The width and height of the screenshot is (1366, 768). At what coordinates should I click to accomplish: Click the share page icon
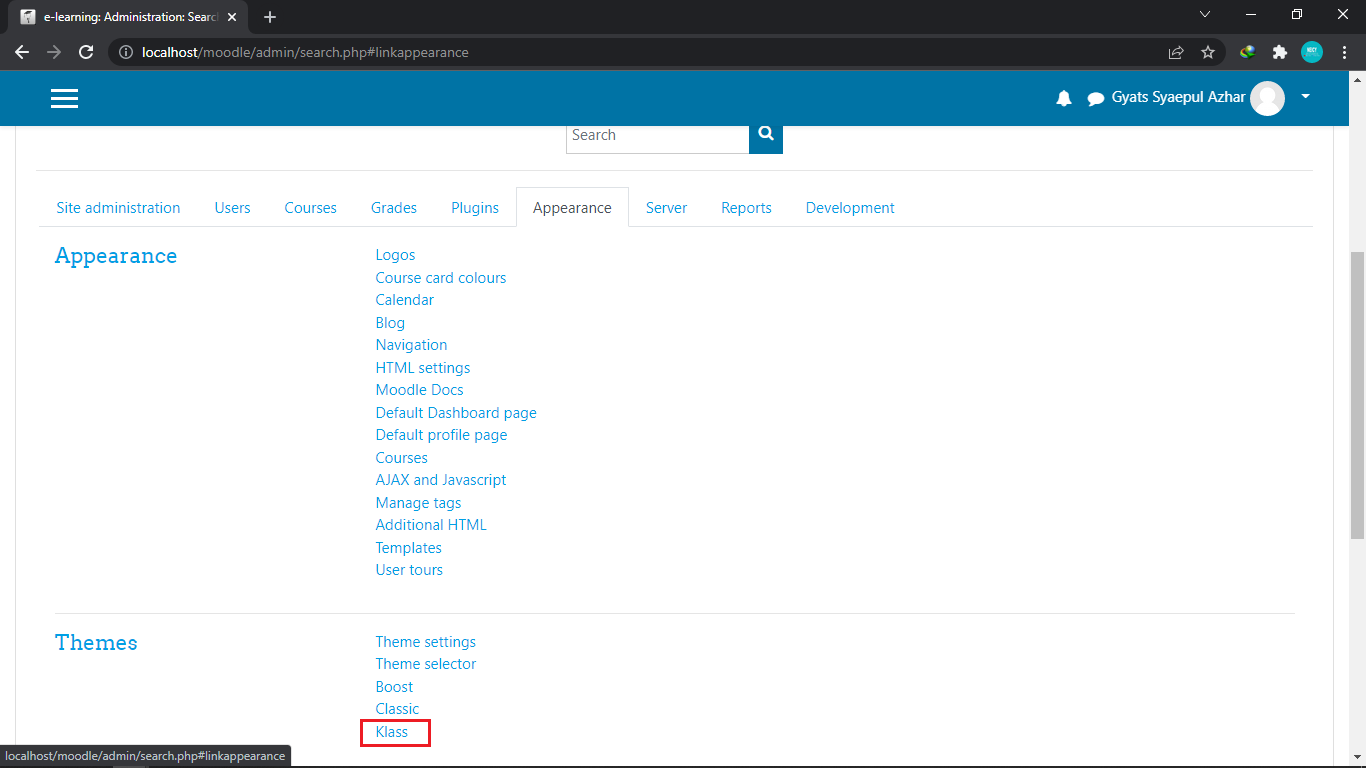point(1176,52)
